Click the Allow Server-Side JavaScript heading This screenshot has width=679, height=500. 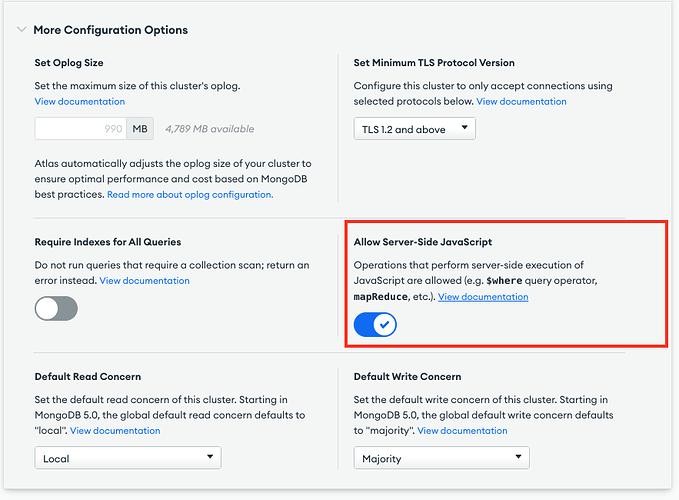coord(422,242)
